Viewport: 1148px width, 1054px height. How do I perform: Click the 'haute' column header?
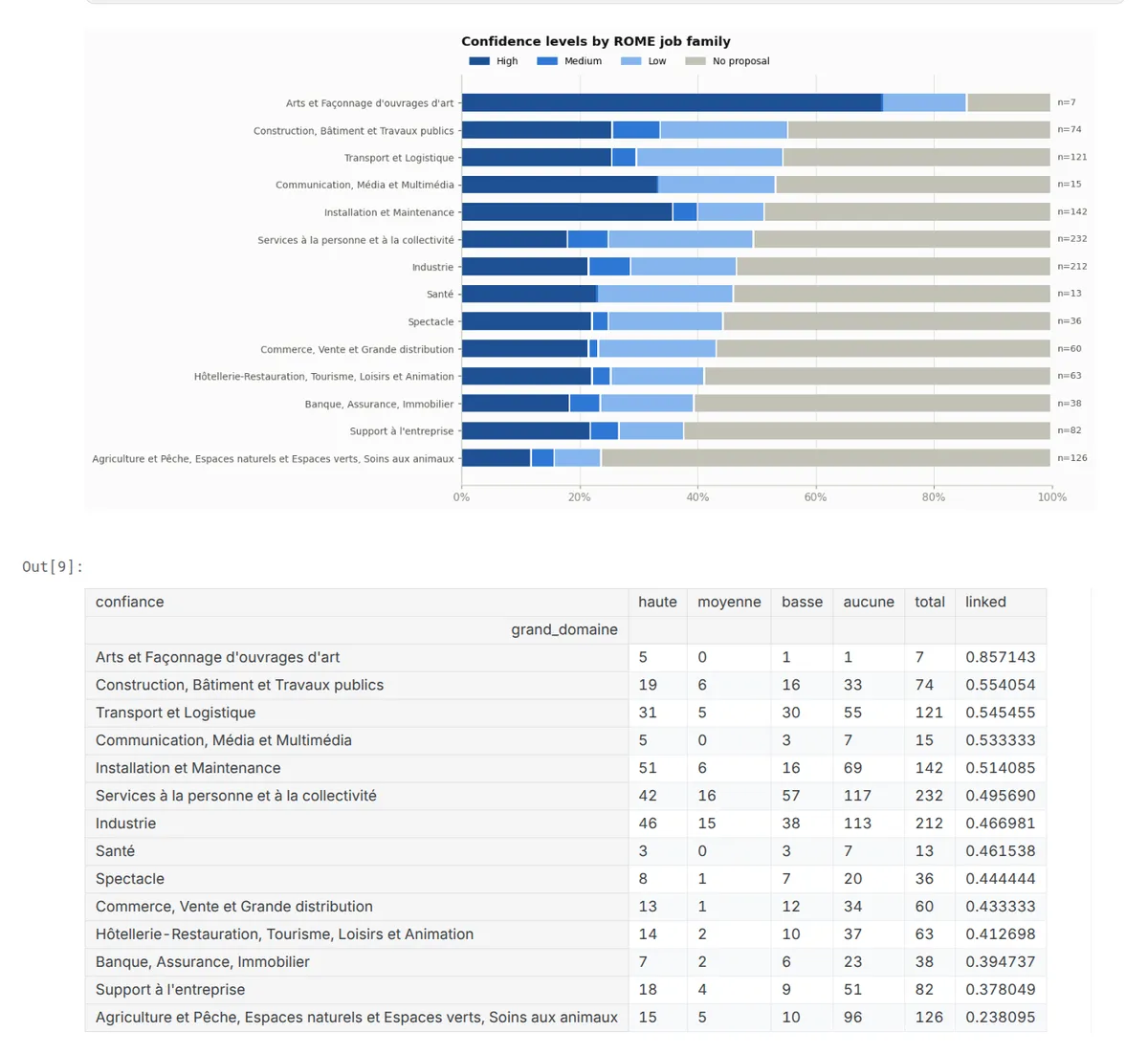(657, 602)
